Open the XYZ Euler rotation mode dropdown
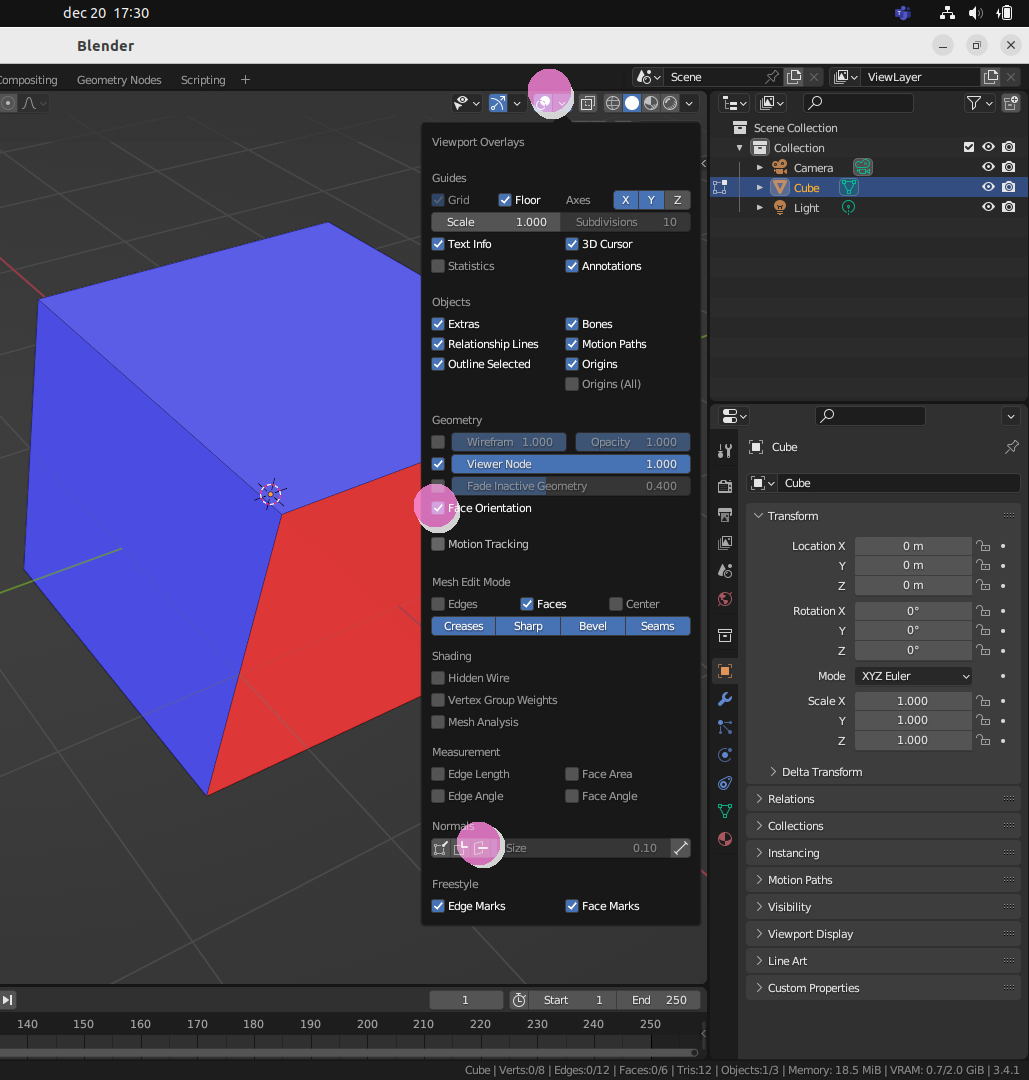 coord(912,675)
